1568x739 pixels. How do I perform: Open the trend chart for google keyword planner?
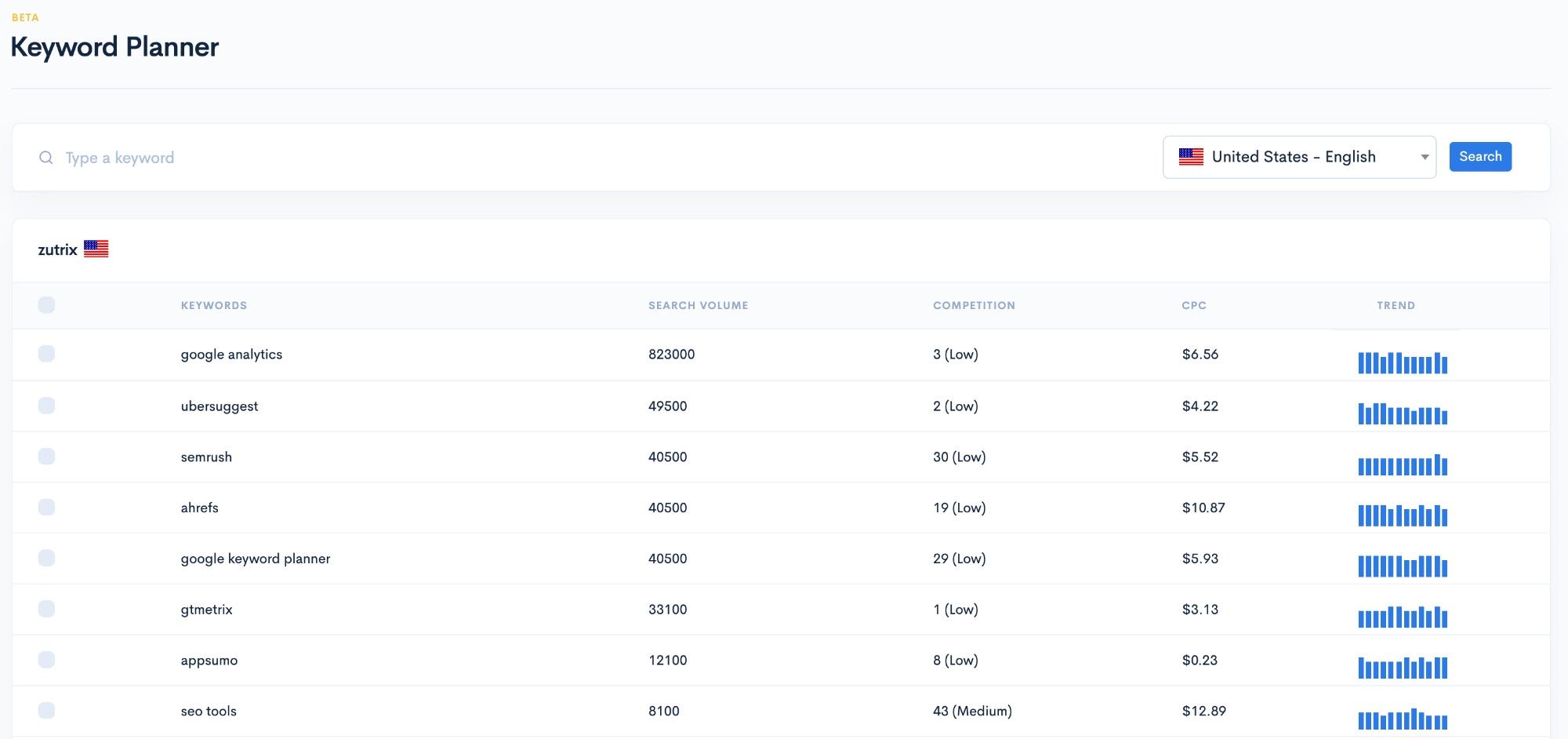coord(1403,566)
